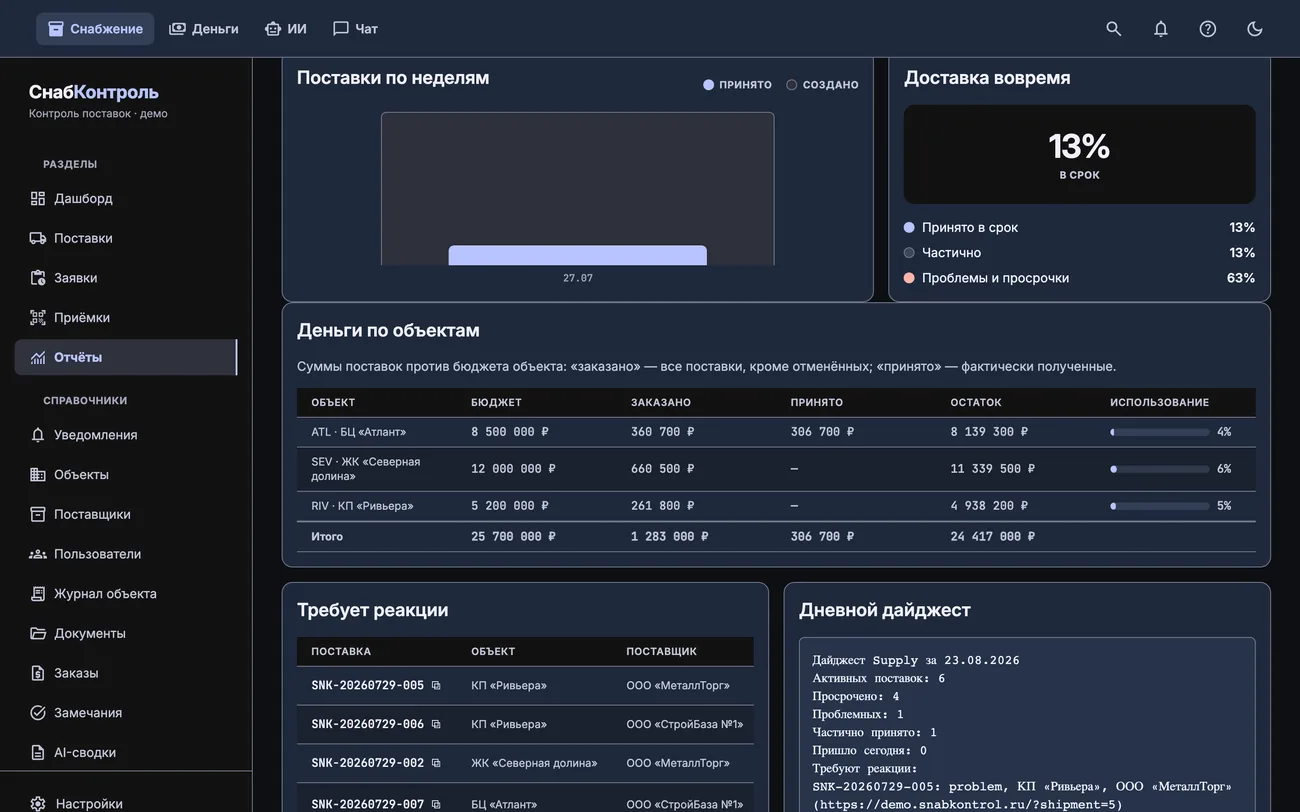Click the Поставки truck icon
Image resolution: width=1300 pixels, height=812 pixels.
pos(38,238)
